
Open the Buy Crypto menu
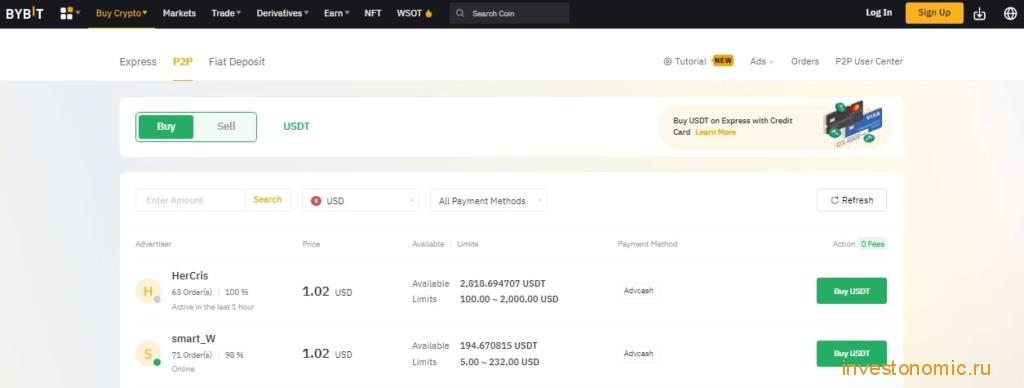click(121, 13)
